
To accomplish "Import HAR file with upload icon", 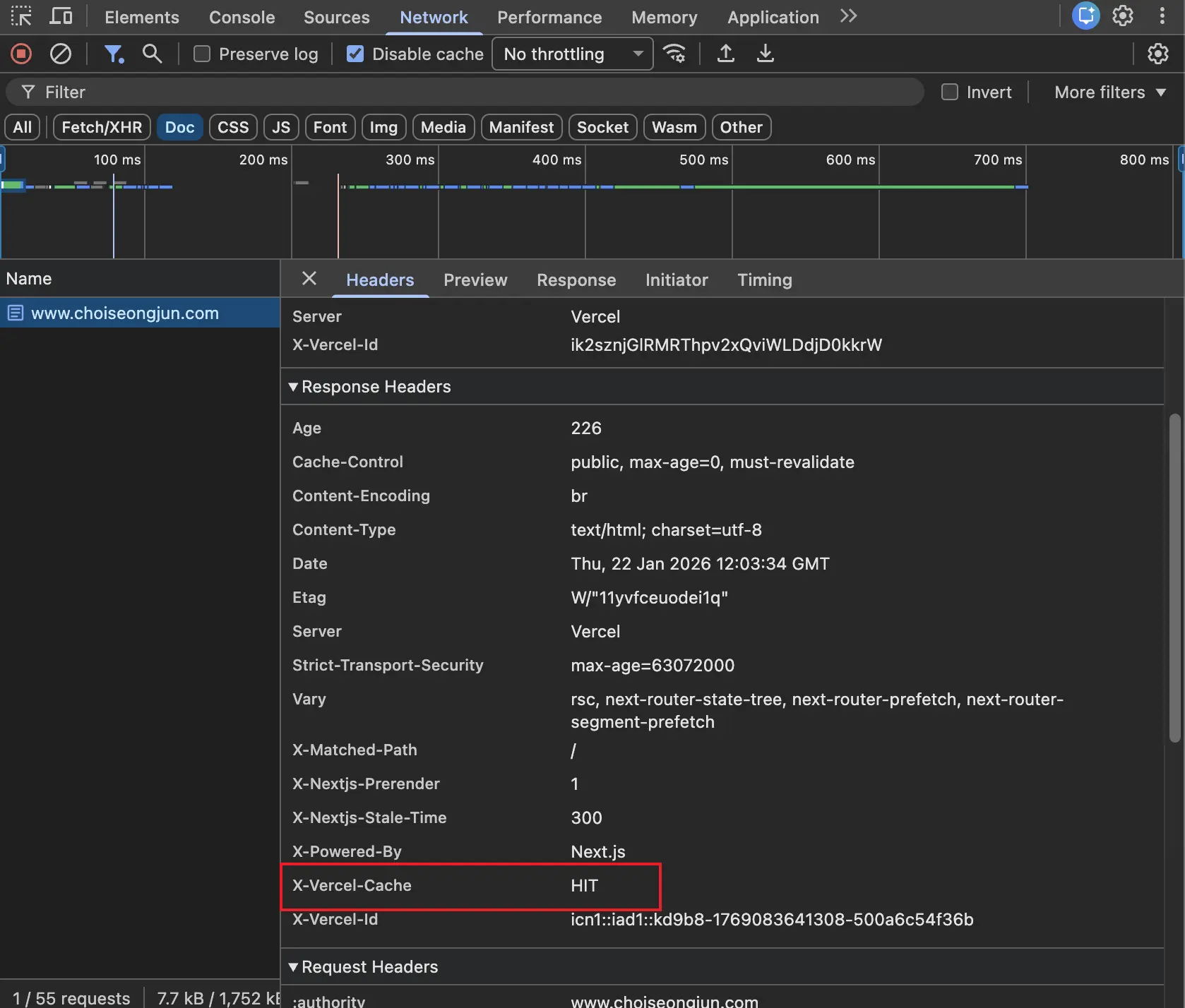I will click(x=725, y=54).
